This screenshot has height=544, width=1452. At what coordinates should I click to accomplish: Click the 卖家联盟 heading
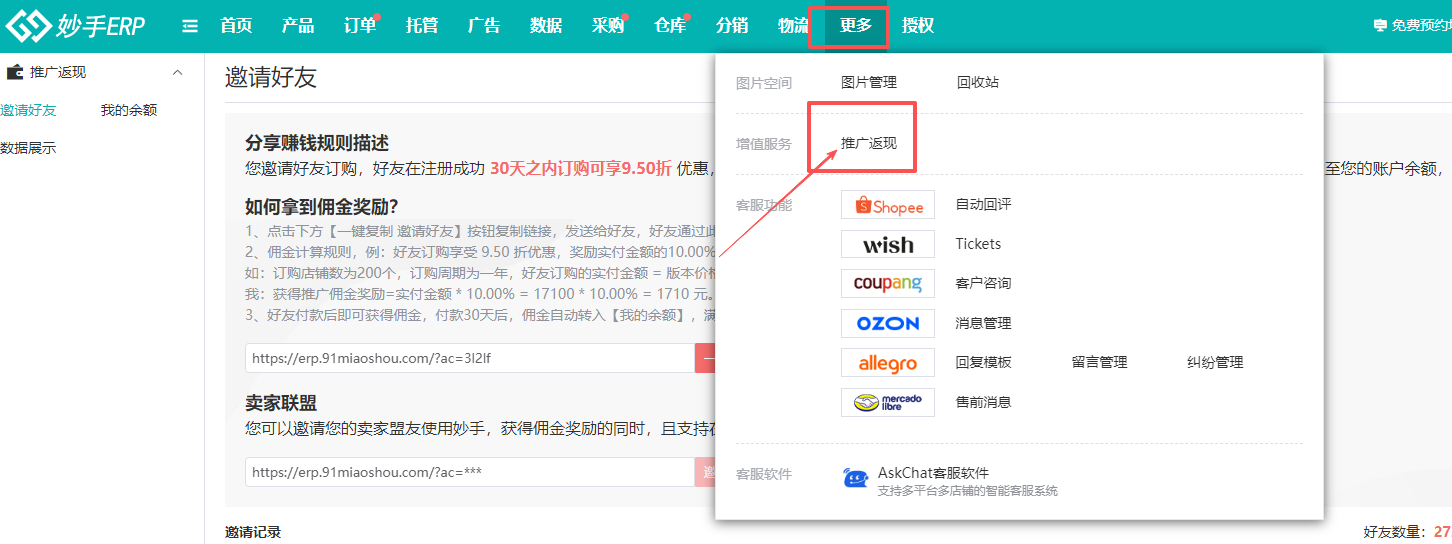click(x=281, y=403)
